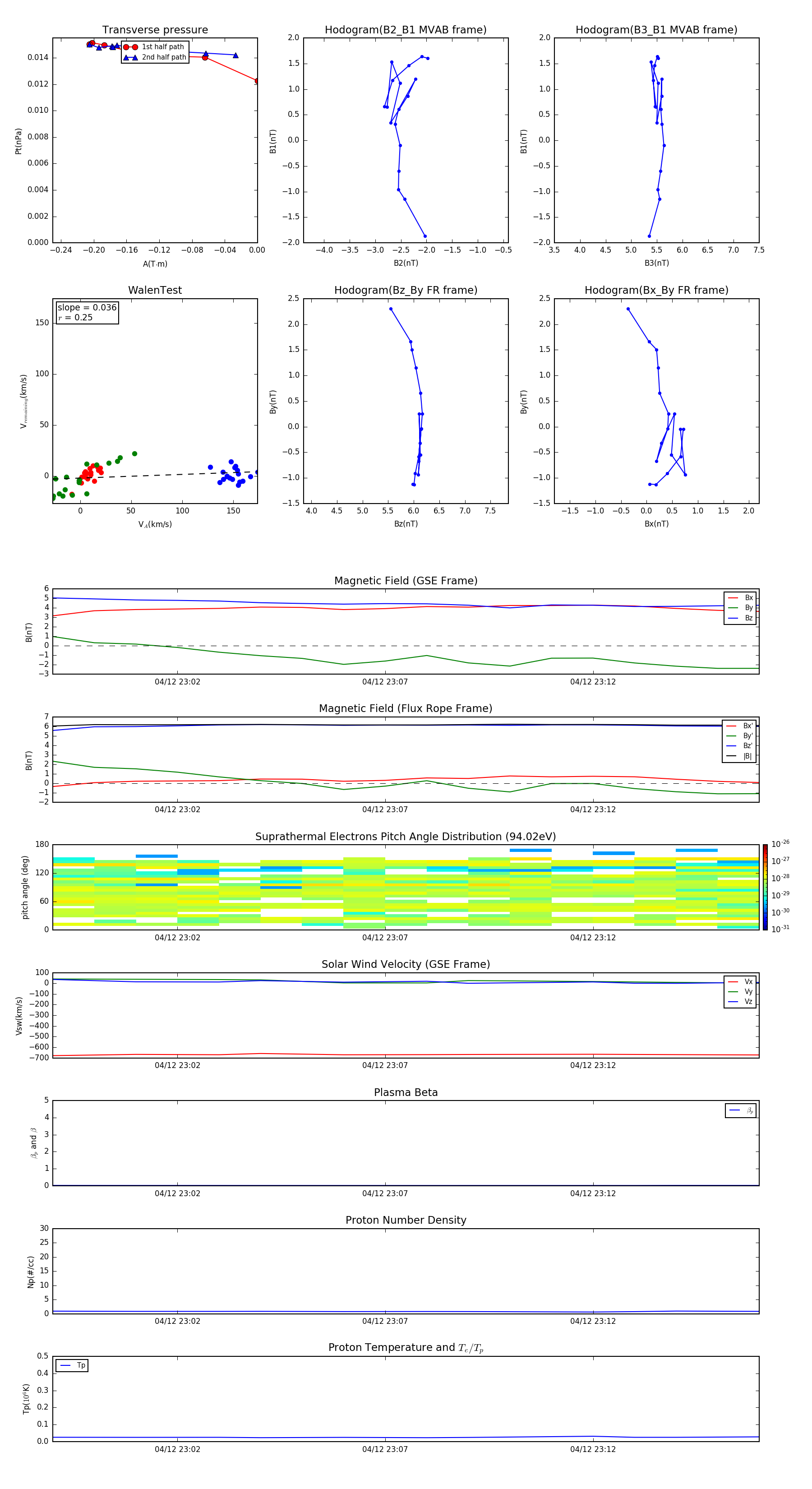The image size is (812, 1489).
Task: Select the "B3(nT)" x-axis label
Action: [656, 263]
